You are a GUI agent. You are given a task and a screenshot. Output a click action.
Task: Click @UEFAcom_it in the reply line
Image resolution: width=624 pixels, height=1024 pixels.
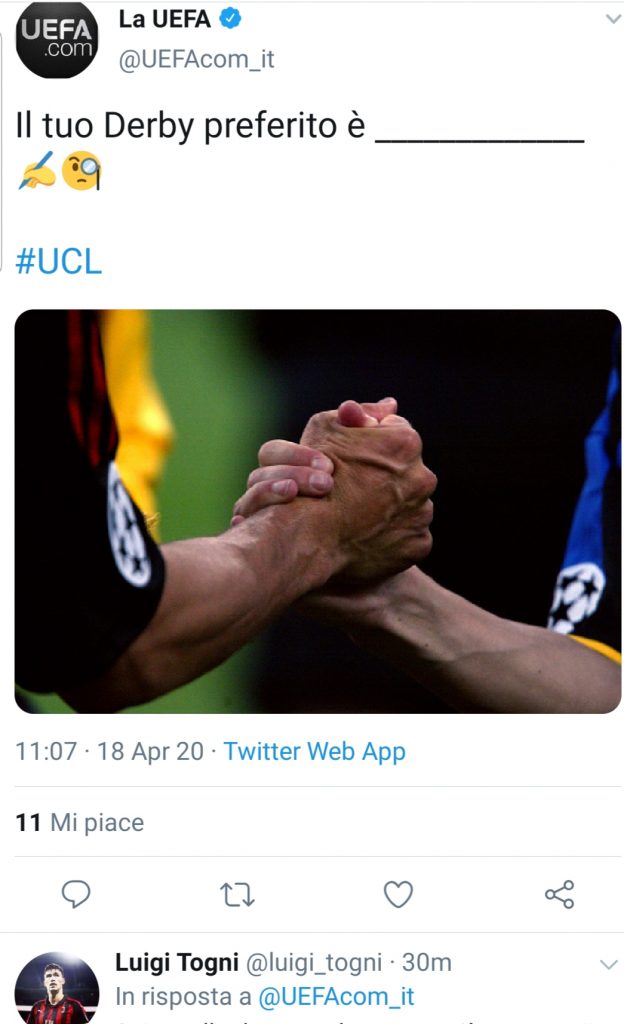pos(336,996)
